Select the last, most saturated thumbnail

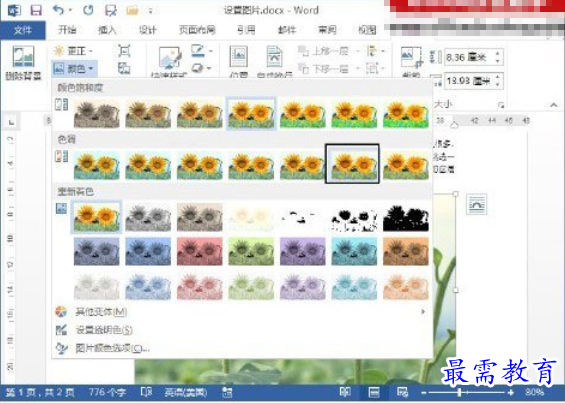pos(406,114)
